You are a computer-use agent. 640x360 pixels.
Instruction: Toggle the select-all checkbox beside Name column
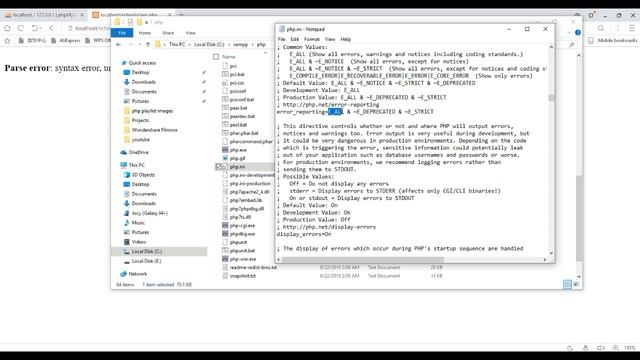click(x=216, y=57)
